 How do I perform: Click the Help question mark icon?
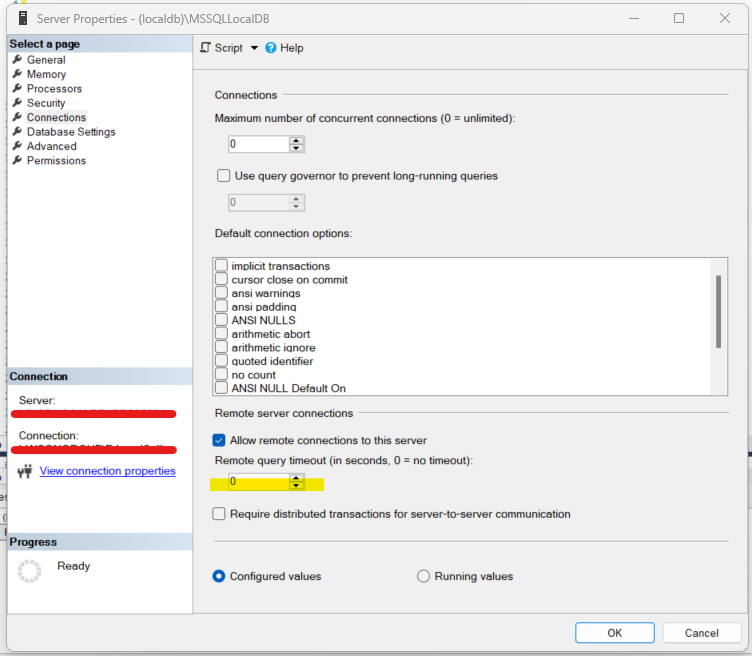(270, 47)
